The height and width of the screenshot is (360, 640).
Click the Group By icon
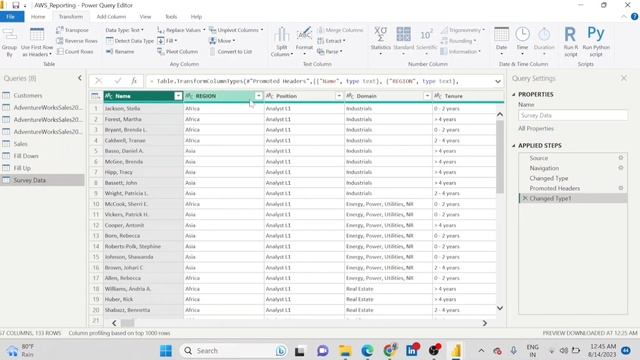click(x=9, y=42)
